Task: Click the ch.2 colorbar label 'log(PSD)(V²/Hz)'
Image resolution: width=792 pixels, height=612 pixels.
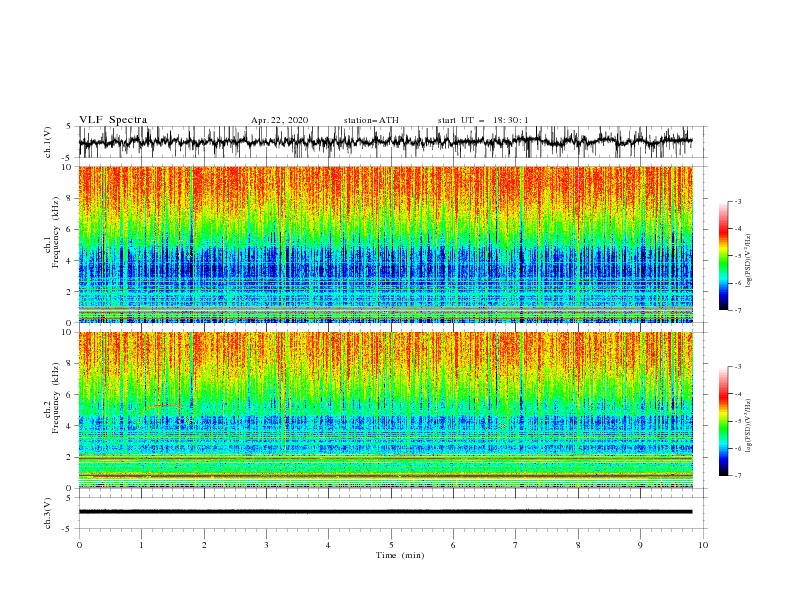Action: pos(749,425)
